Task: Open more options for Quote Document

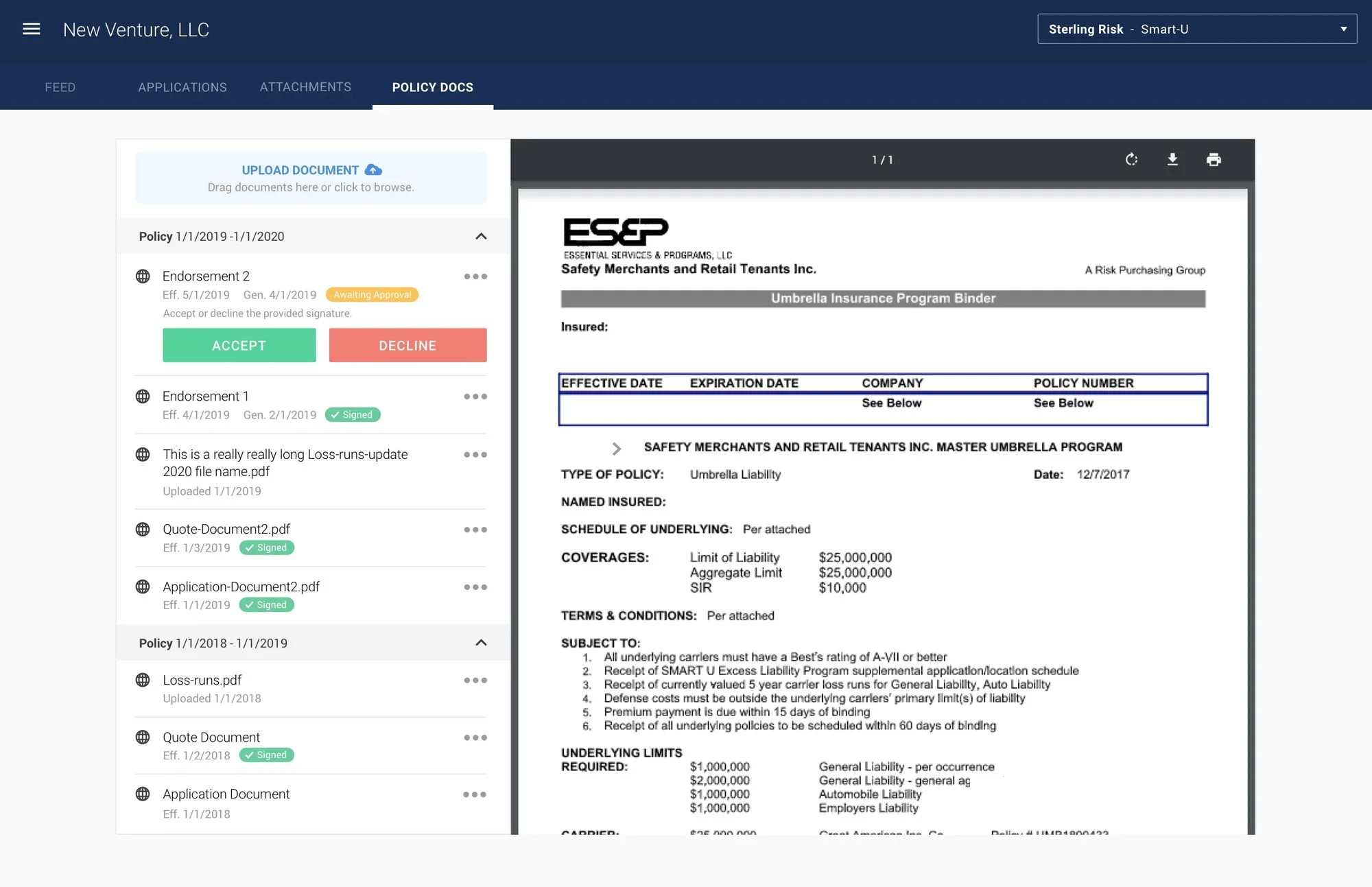Action: 475,737
